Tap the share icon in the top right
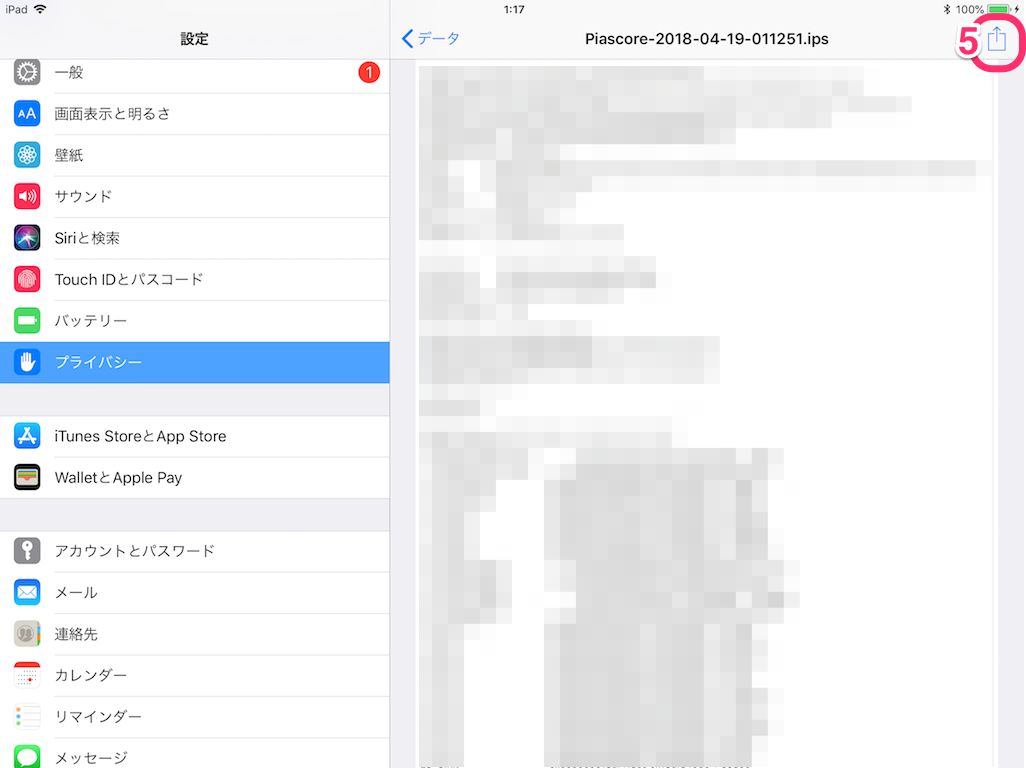The width and height of the screenshot is (1026, 768). point(996,39)
